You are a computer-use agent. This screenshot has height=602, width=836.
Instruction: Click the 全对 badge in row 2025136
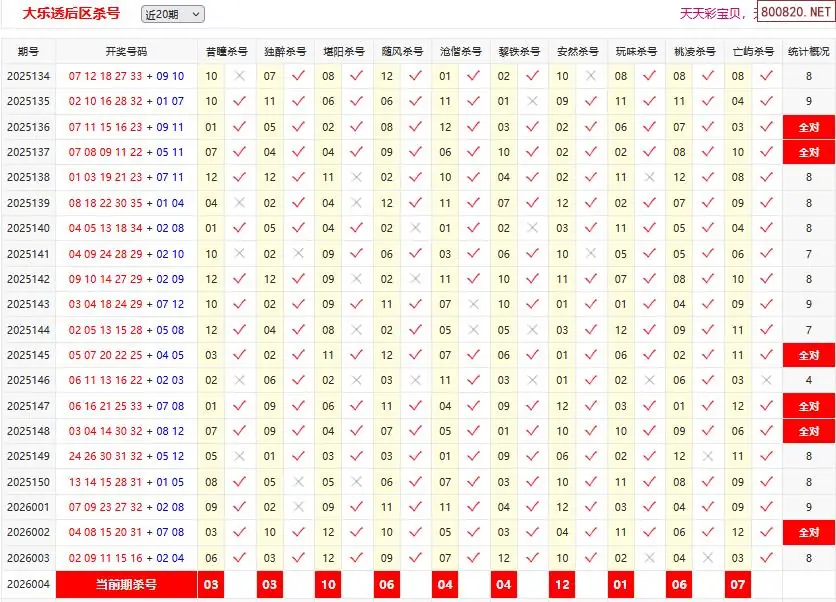point(808,127)
